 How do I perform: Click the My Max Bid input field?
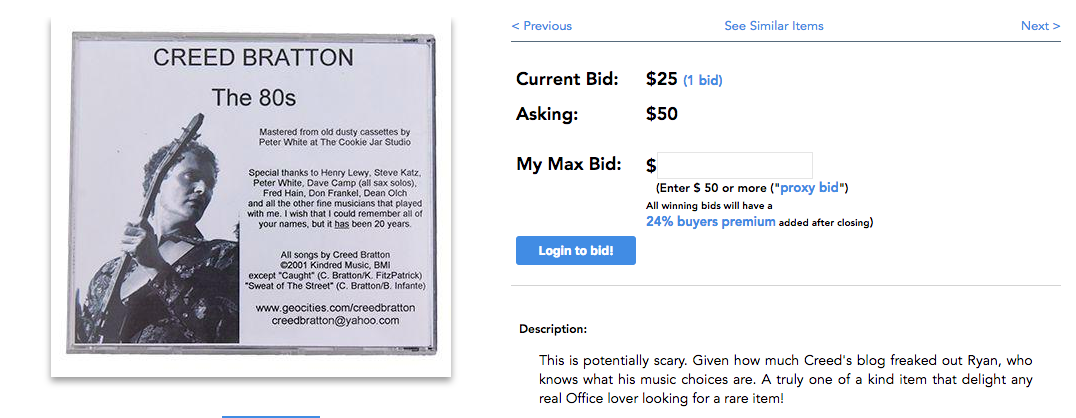coord(735,165)
